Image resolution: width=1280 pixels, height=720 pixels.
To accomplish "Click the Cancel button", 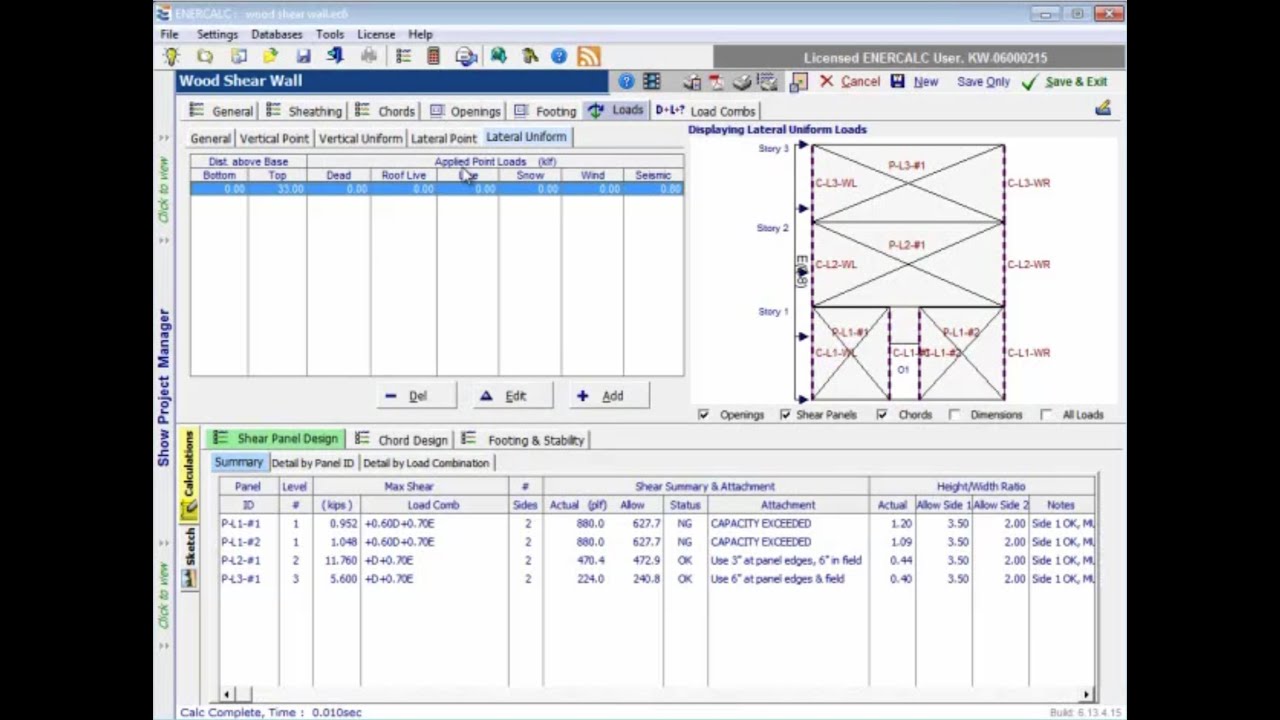I will [x=850, y=82].
